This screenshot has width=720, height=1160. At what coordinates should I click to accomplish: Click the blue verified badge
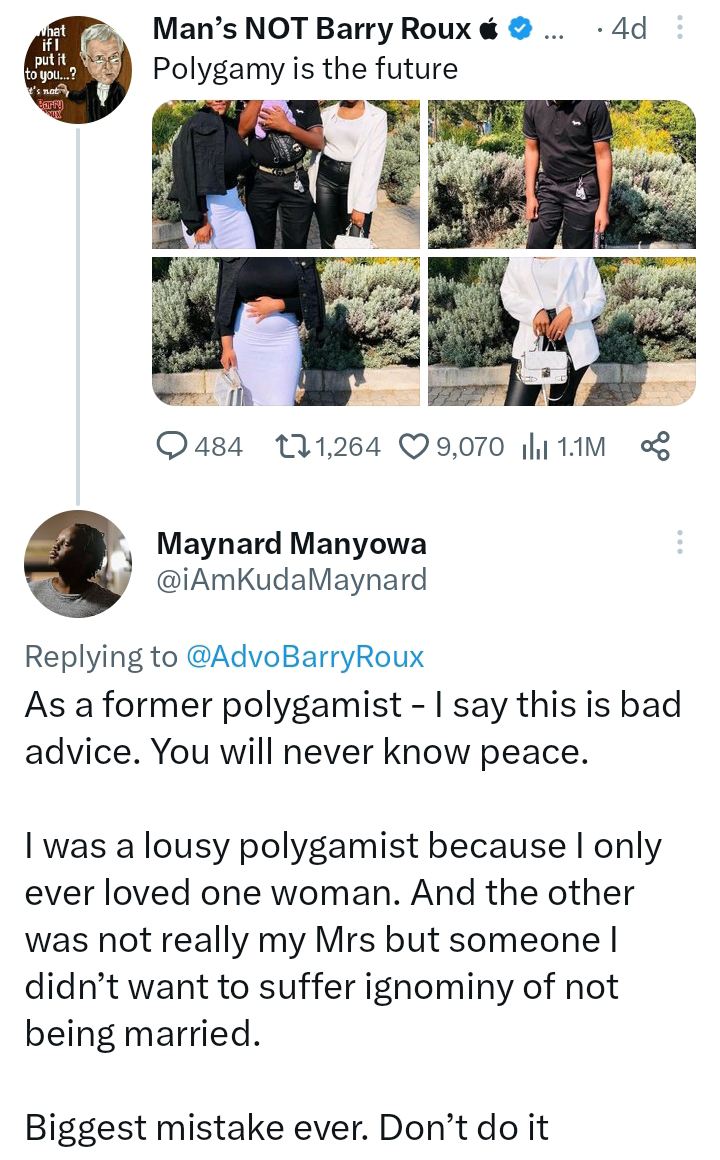(x=520, y=31)
